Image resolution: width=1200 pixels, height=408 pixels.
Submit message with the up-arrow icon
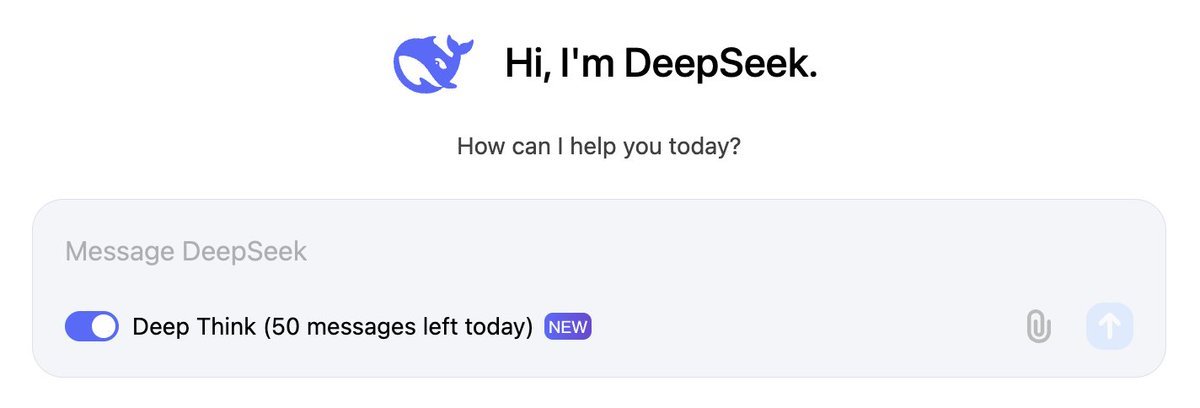point(1109,327)
